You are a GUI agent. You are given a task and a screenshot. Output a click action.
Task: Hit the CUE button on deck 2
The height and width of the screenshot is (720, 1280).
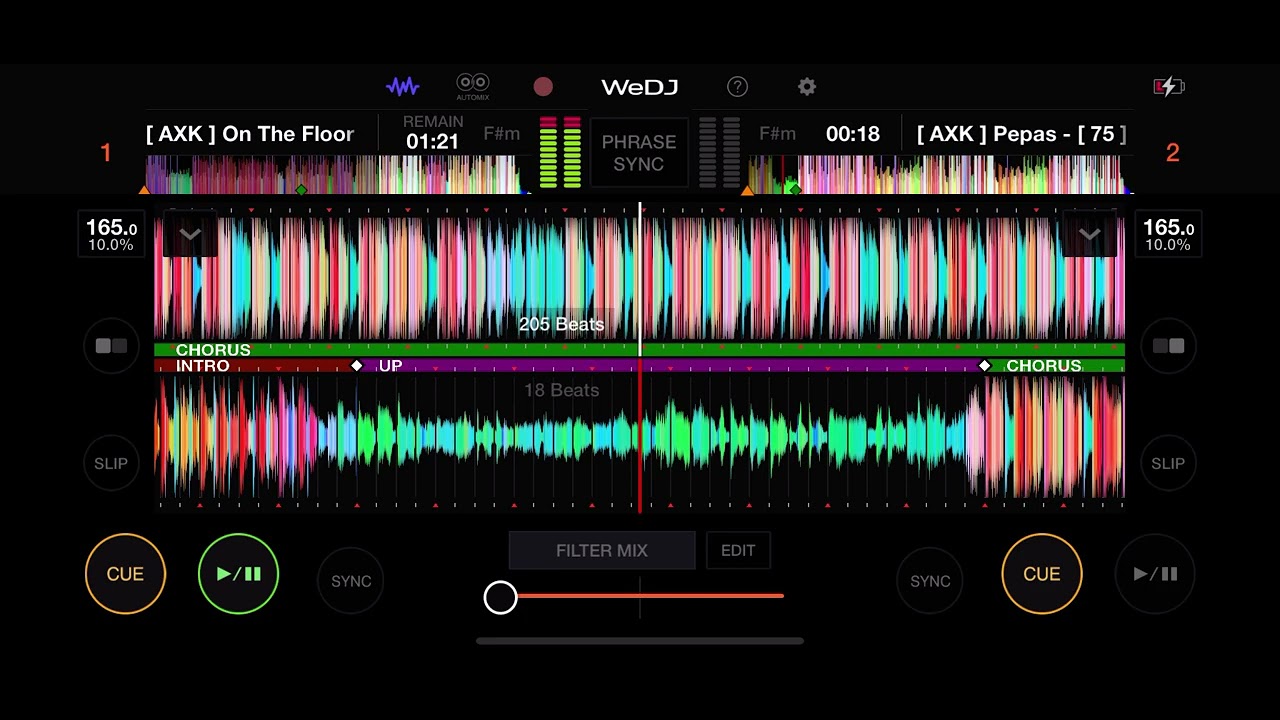(1041, 573)
